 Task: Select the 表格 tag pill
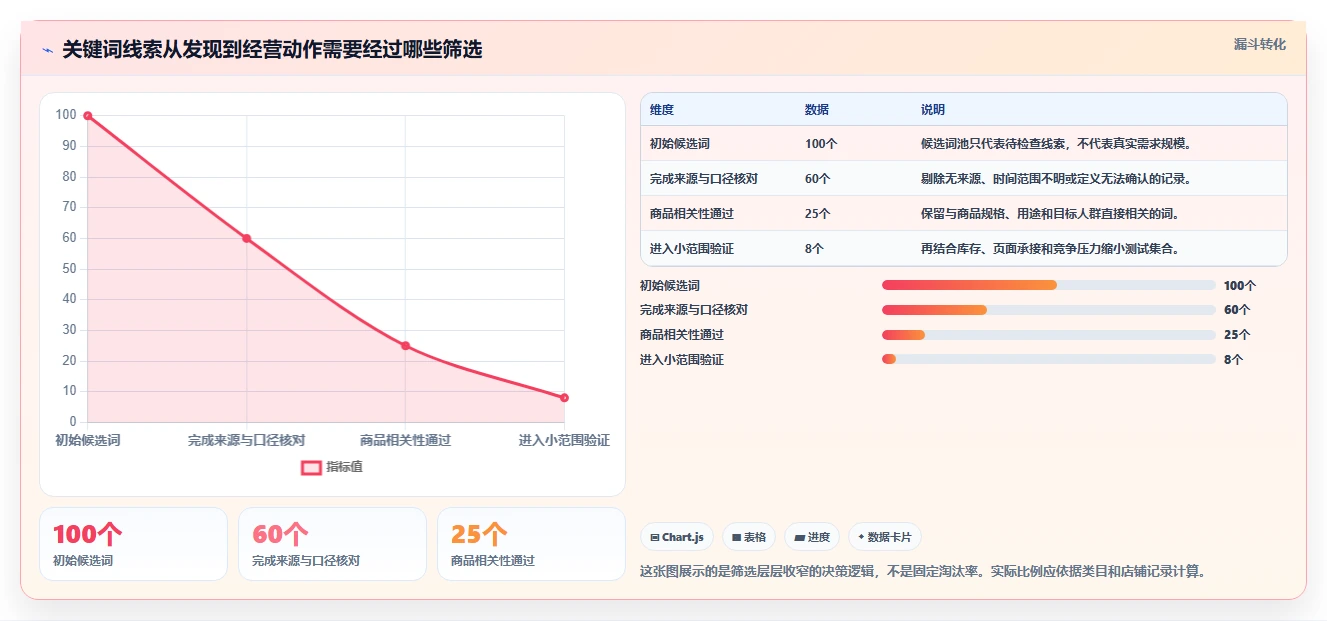[749, 537]
